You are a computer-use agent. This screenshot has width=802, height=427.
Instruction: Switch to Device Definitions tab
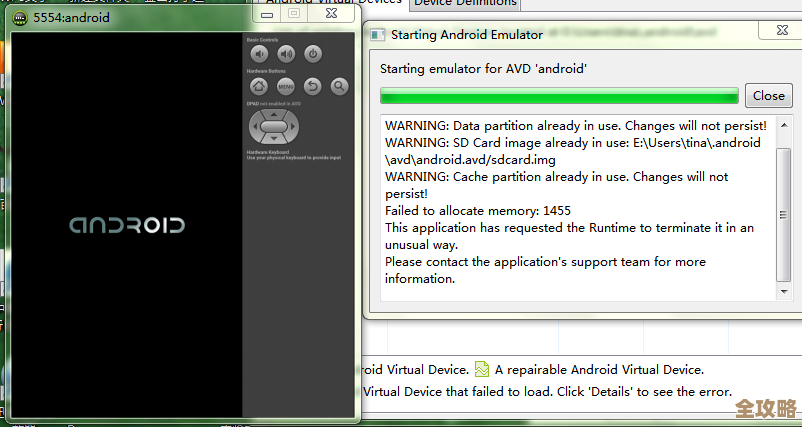(465, 3)
